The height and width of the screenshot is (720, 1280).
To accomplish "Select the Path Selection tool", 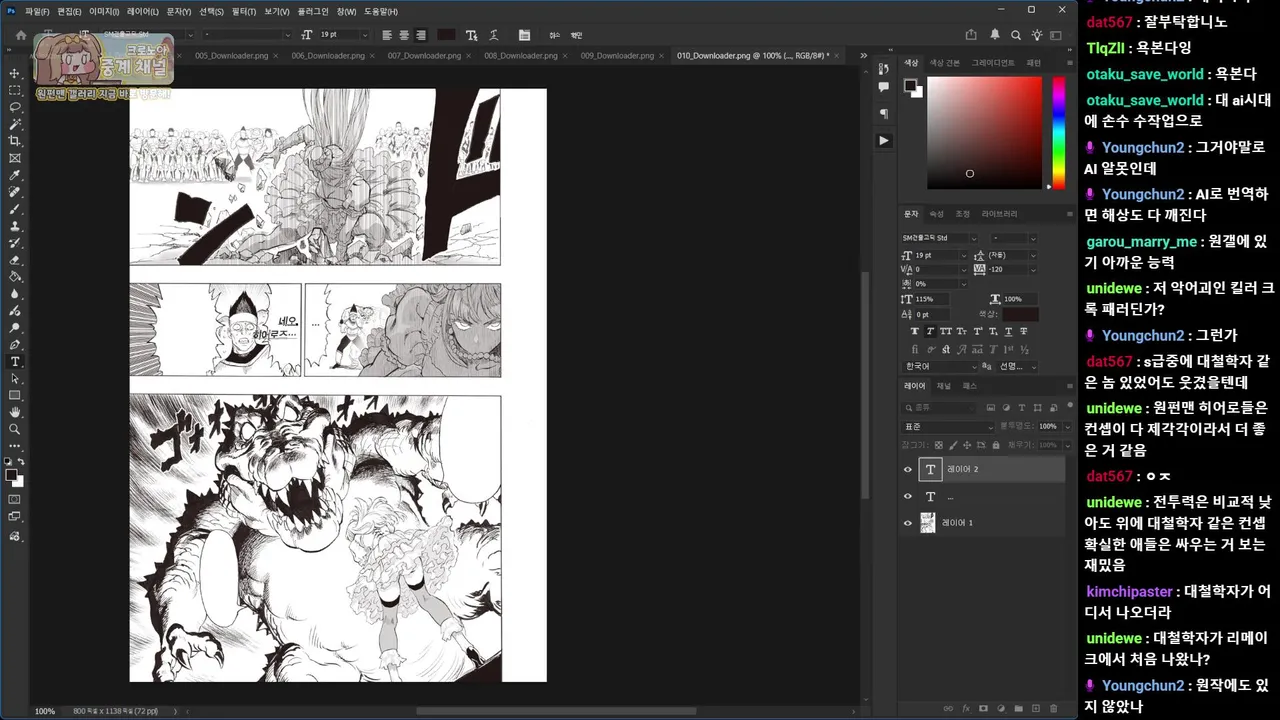I will [x=15, y=378].
